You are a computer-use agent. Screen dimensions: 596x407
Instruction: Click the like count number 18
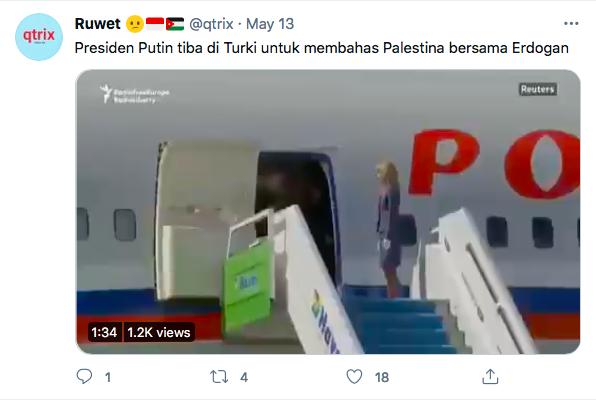(382, 377)
